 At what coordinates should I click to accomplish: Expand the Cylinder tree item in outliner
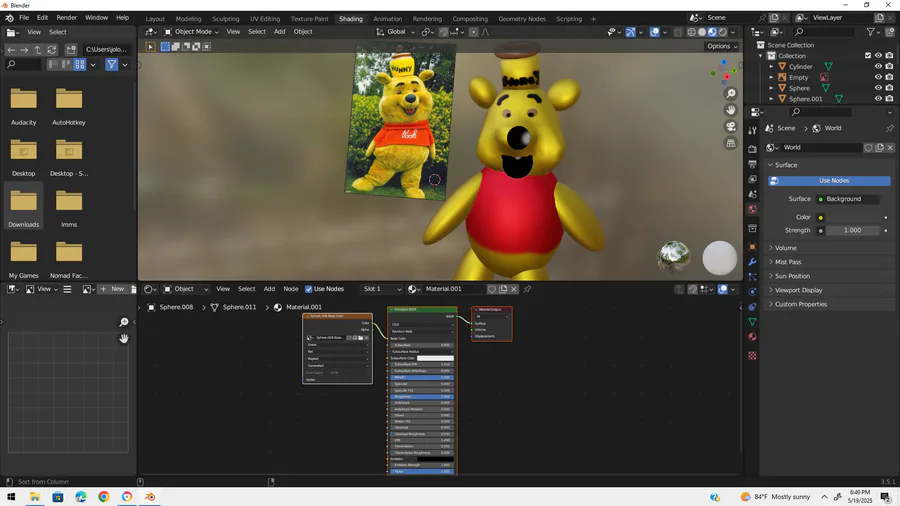coord(771,67)
